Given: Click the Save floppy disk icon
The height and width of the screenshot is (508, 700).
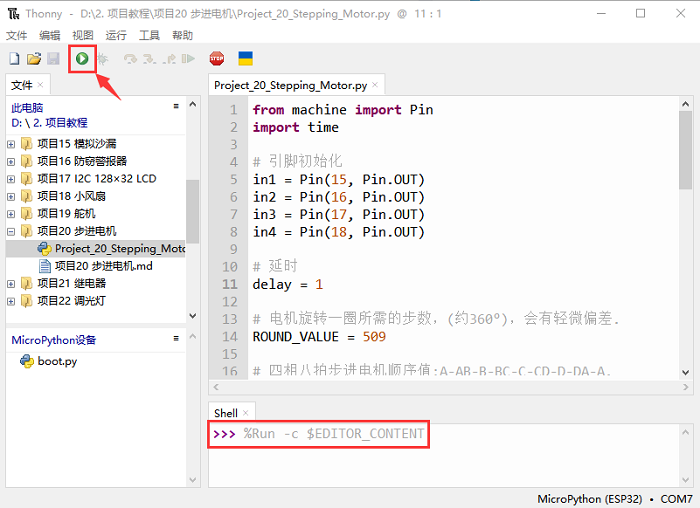Looking at the screenshot, I should (52, 59).
